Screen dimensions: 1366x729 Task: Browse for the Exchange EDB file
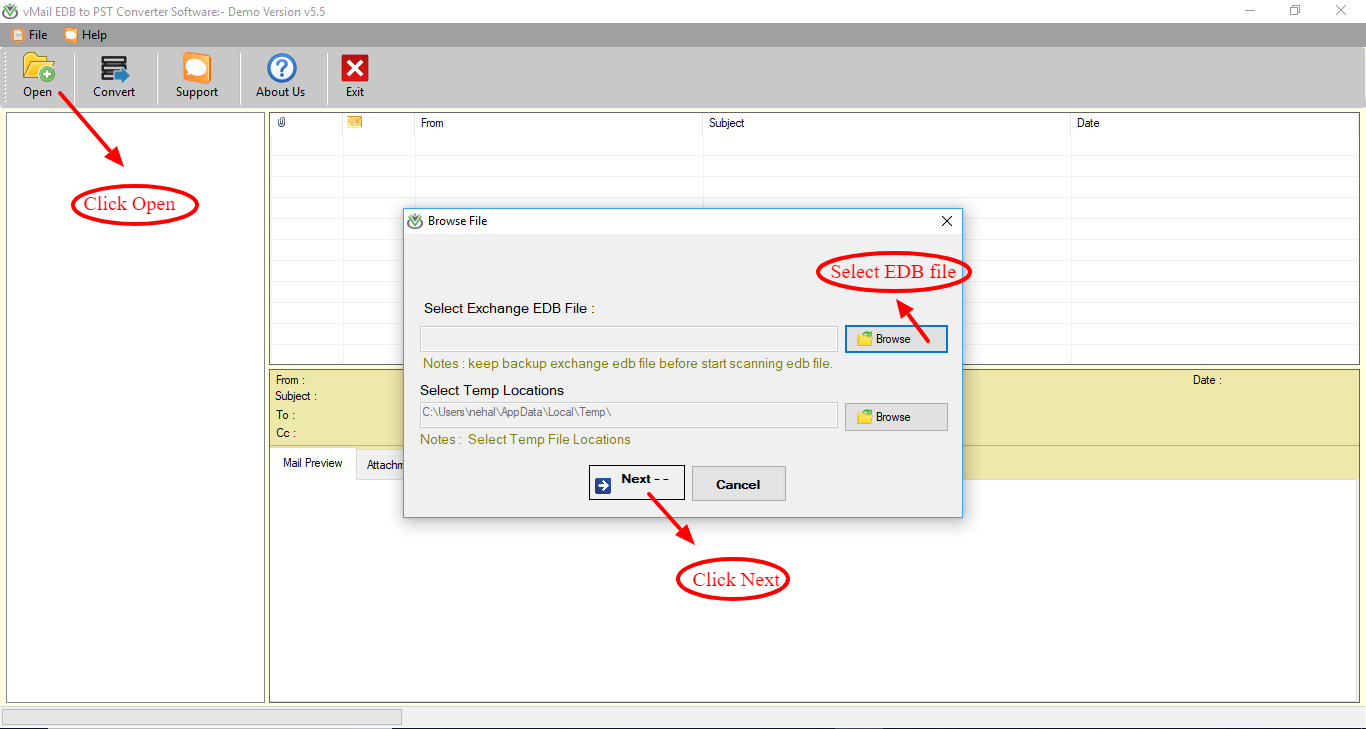pyautogui.click(x=896, y=339)
